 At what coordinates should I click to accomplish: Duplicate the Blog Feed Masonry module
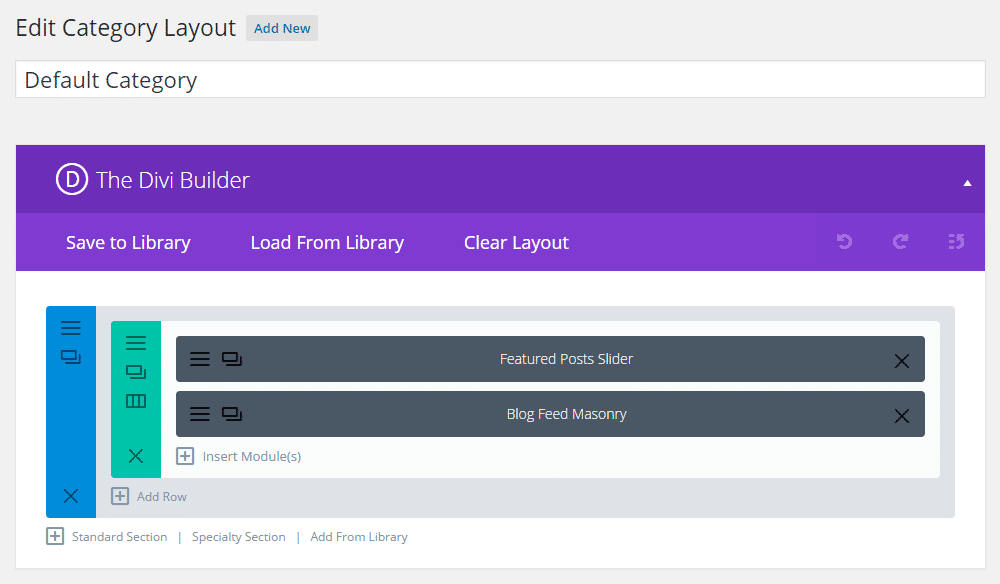point(232,414)
